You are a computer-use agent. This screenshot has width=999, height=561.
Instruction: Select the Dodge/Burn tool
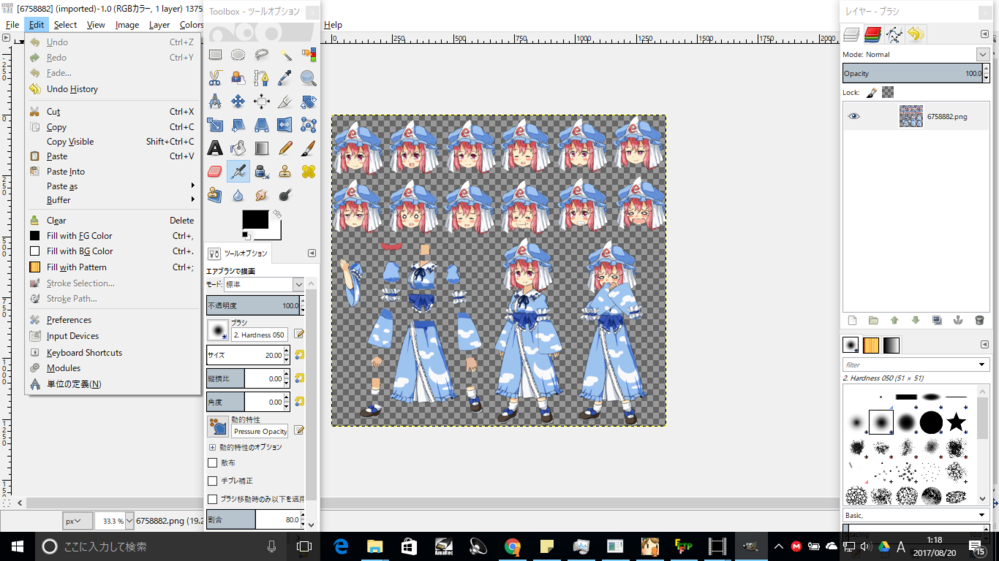click(285, 195)
